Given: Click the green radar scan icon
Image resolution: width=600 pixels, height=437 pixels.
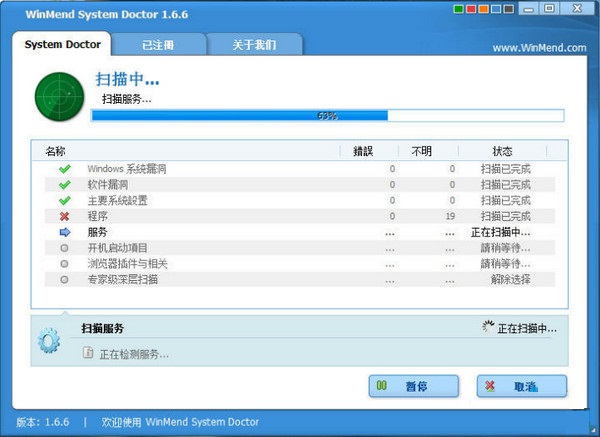Looking at the screenshot, I should (x=59, y=97).
